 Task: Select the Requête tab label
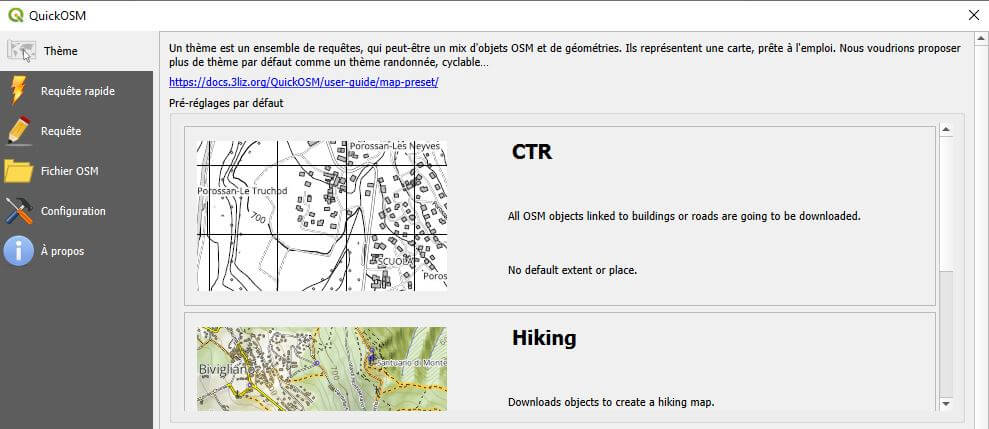tap(61, 131)
